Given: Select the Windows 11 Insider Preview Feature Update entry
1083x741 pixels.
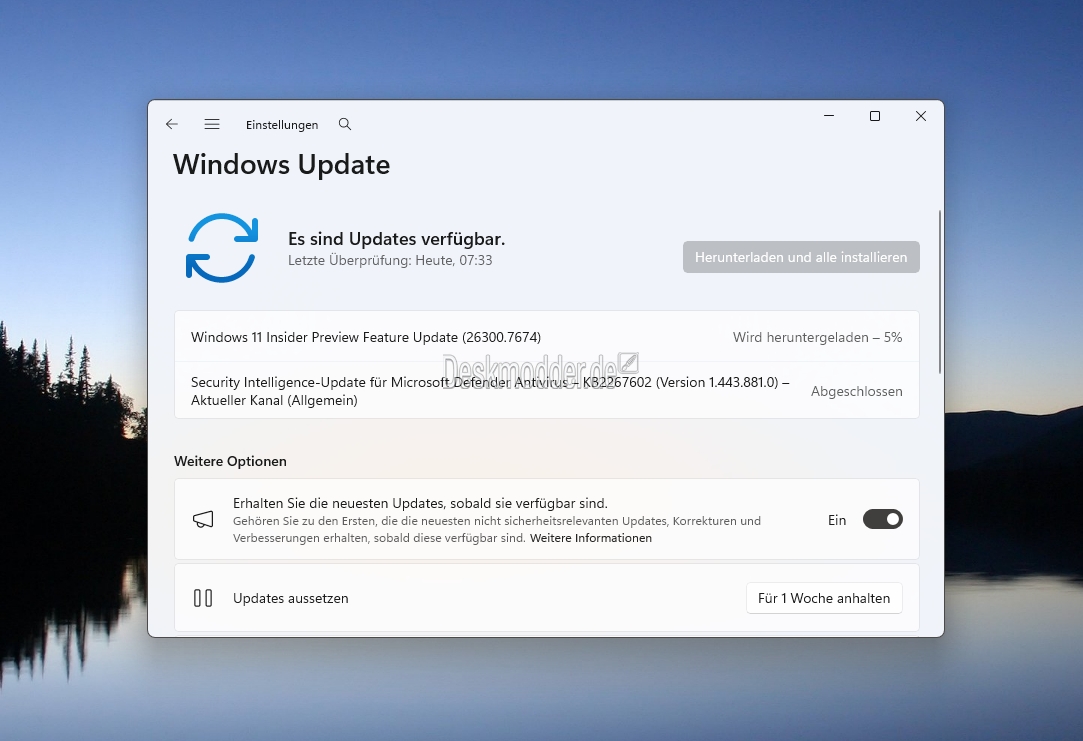Looking at the screenshot, I should (x=366, y=337).
